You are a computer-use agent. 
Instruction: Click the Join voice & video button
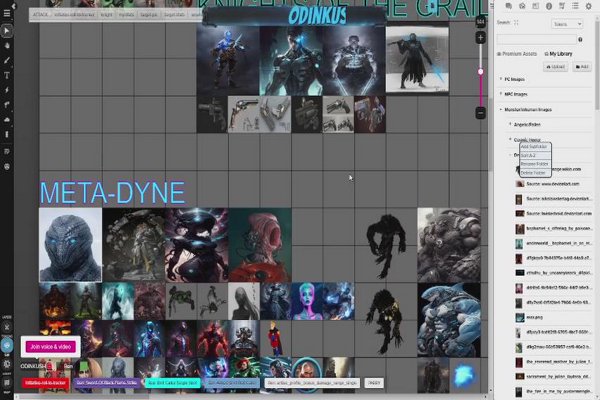point(51,347)
